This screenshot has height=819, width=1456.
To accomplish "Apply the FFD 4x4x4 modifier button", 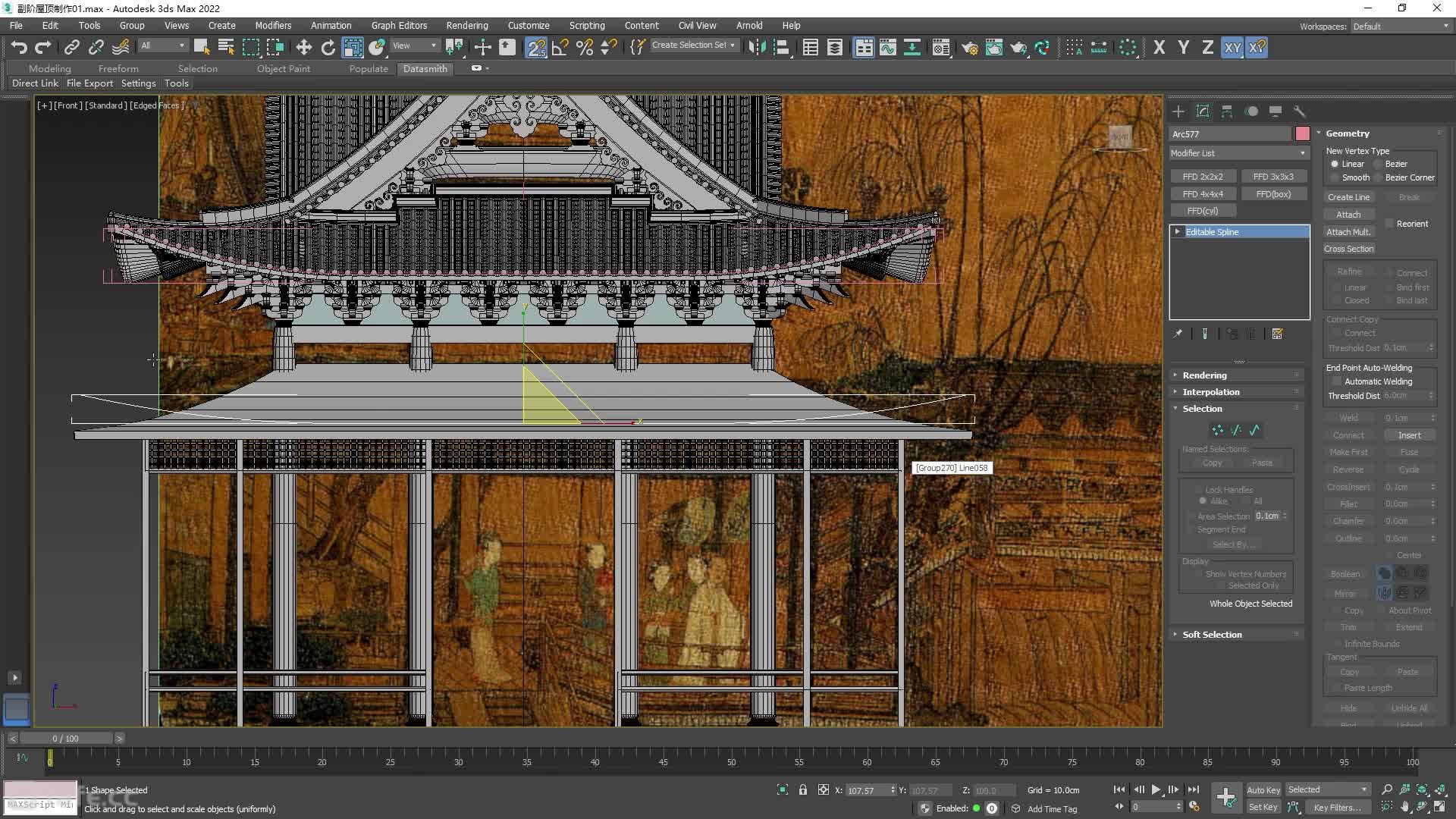I will coord(1203,194).
